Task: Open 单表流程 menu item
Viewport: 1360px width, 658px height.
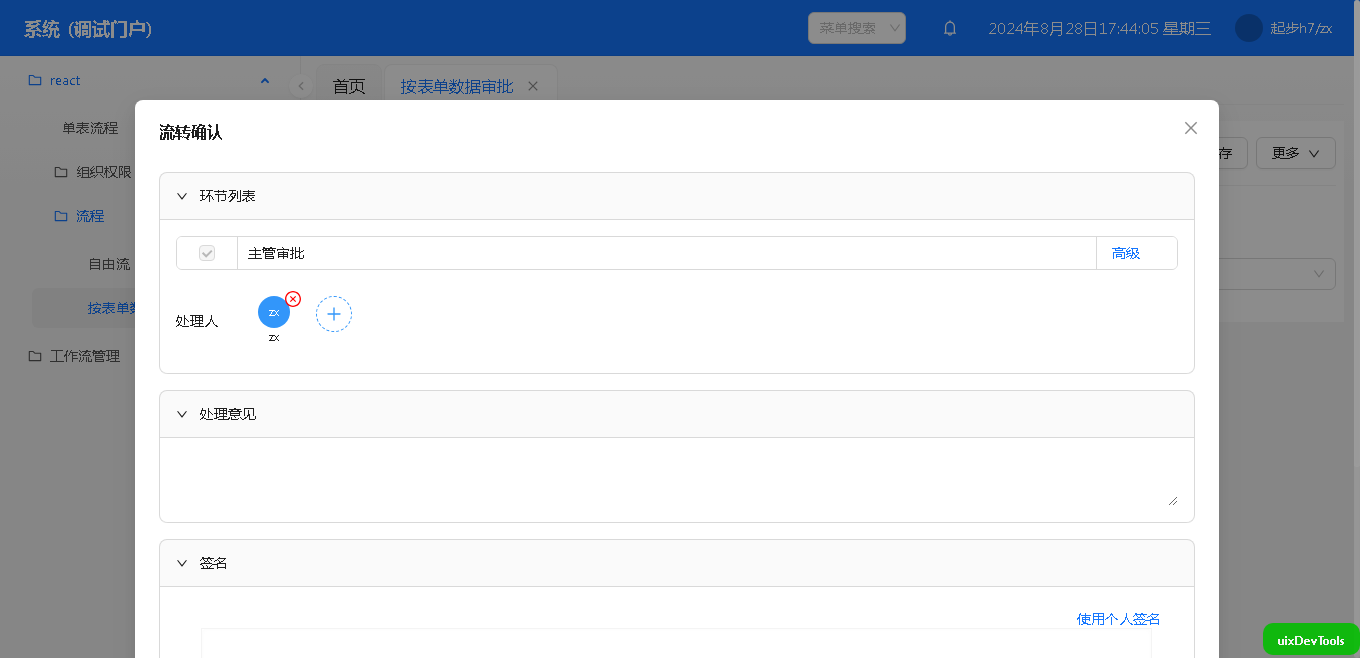Action: tap(90, 128)
